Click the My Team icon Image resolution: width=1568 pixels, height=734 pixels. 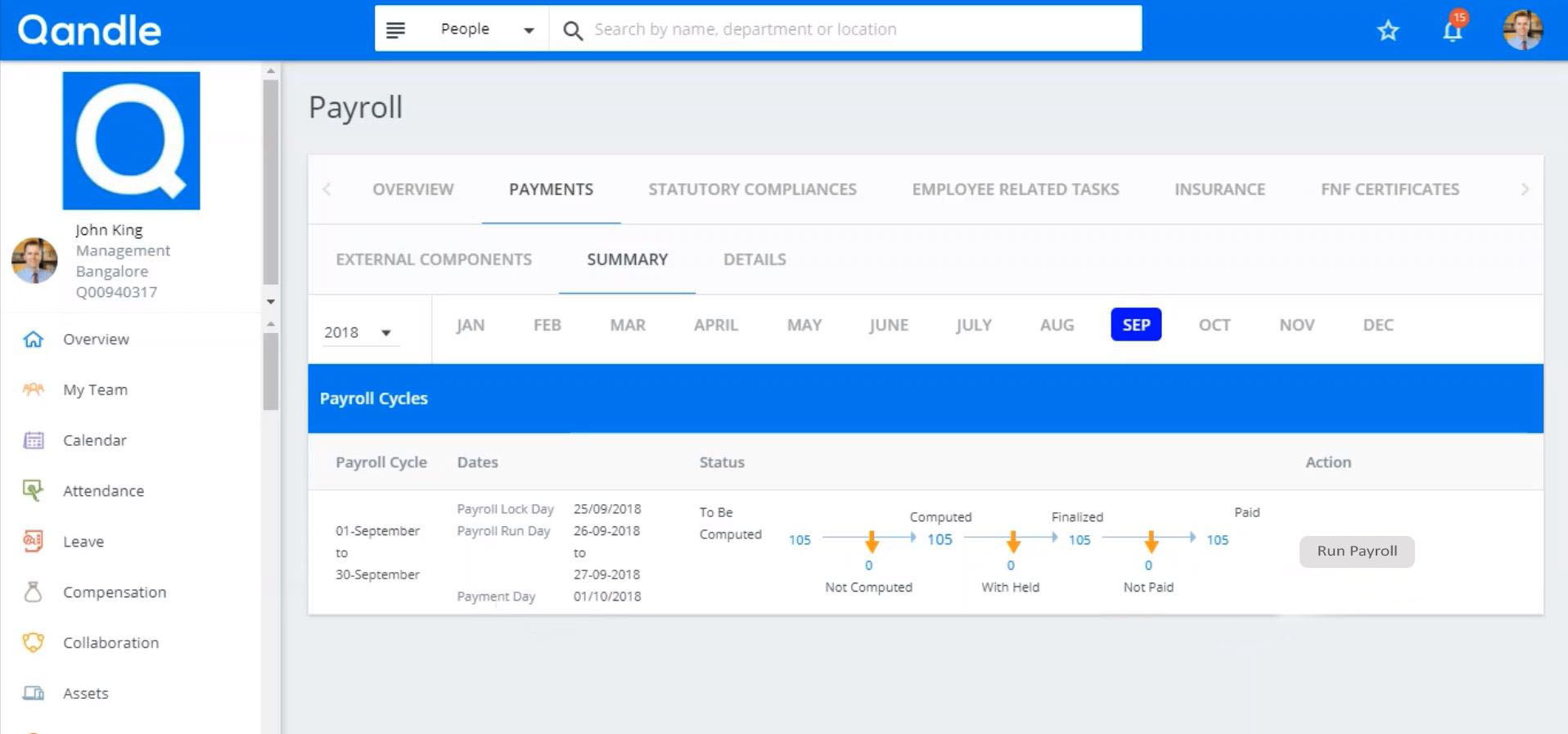click(33, 390)
